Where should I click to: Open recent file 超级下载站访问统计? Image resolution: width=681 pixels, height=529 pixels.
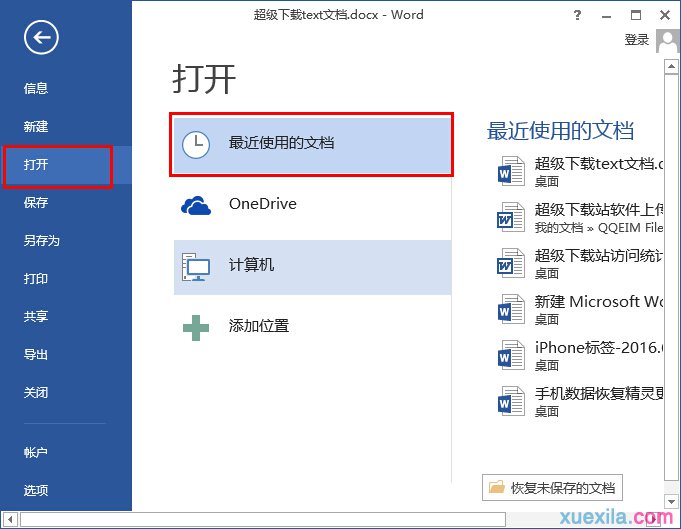(579, 263)
